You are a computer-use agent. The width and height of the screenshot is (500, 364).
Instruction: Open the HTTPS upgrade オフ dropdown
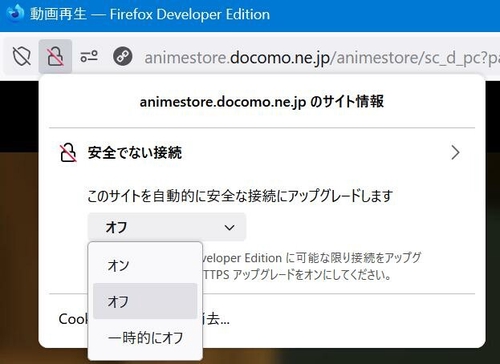click(x=167, y=227)
